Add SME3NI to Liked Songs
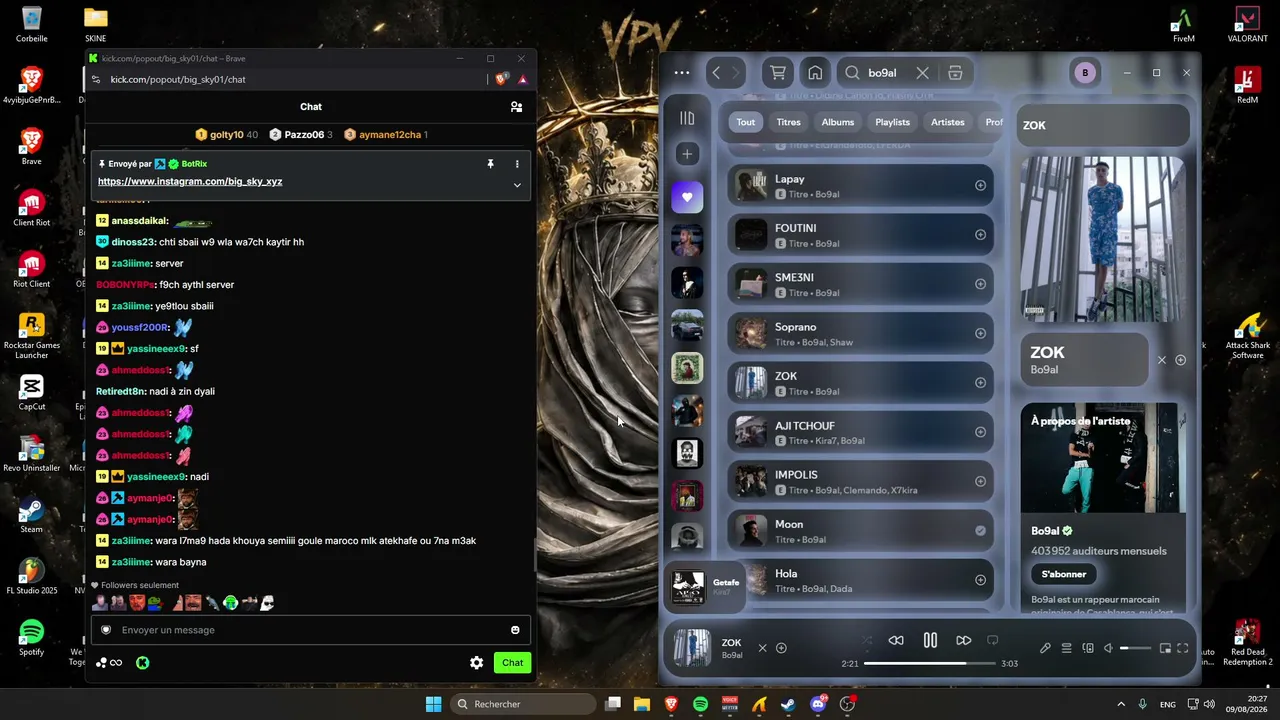This screenshot has height=720, width=1280. tap(980, 284)
